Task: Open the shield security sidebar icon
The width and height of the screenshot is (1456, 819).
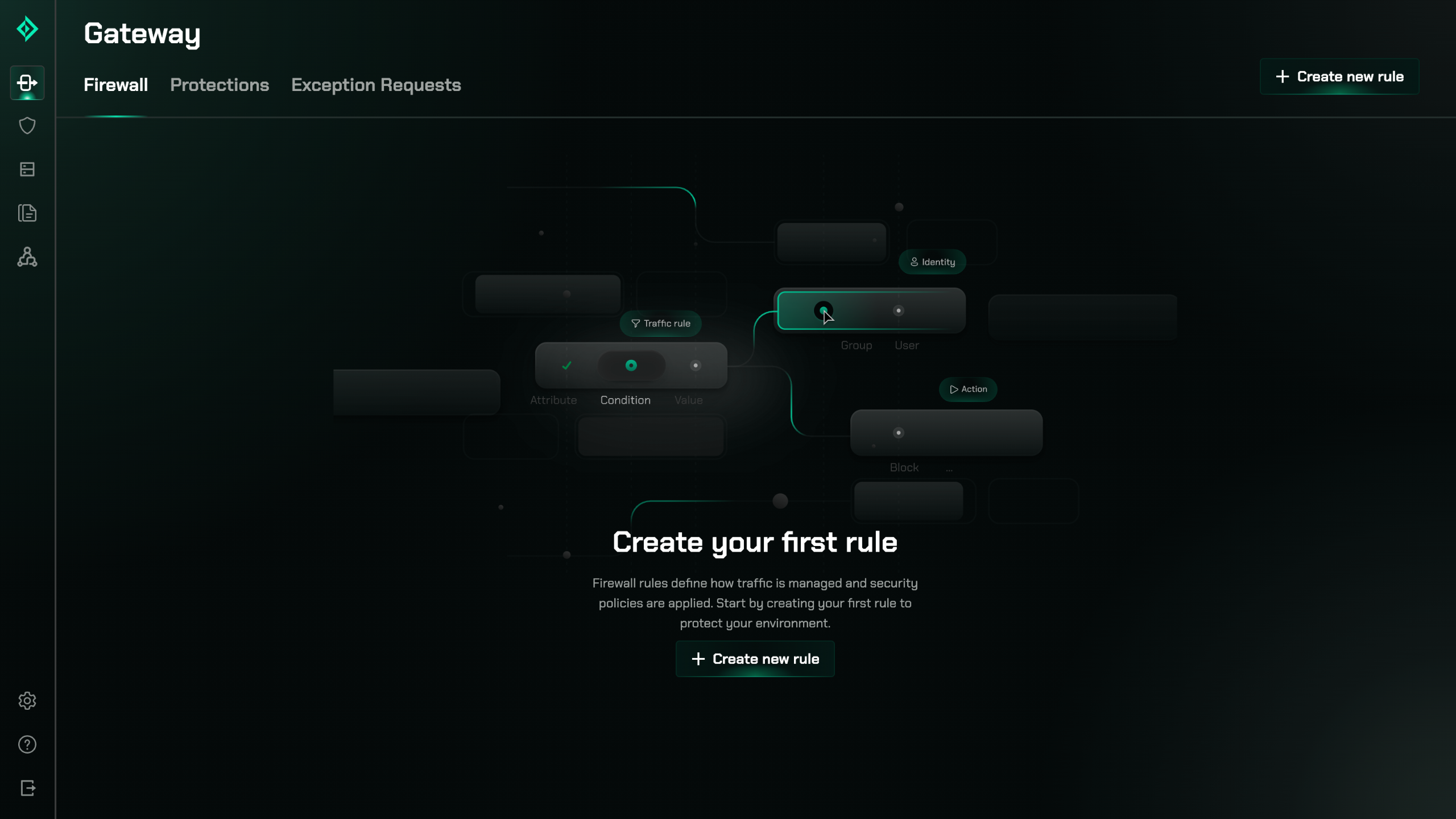Action: pyautogui.click(x=27, y=126)
